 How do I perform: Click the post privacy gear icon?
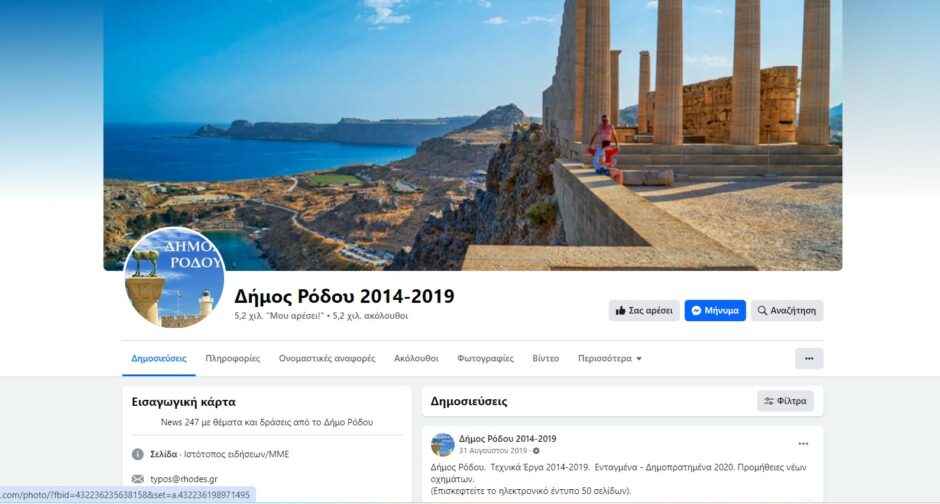point(536,451)
